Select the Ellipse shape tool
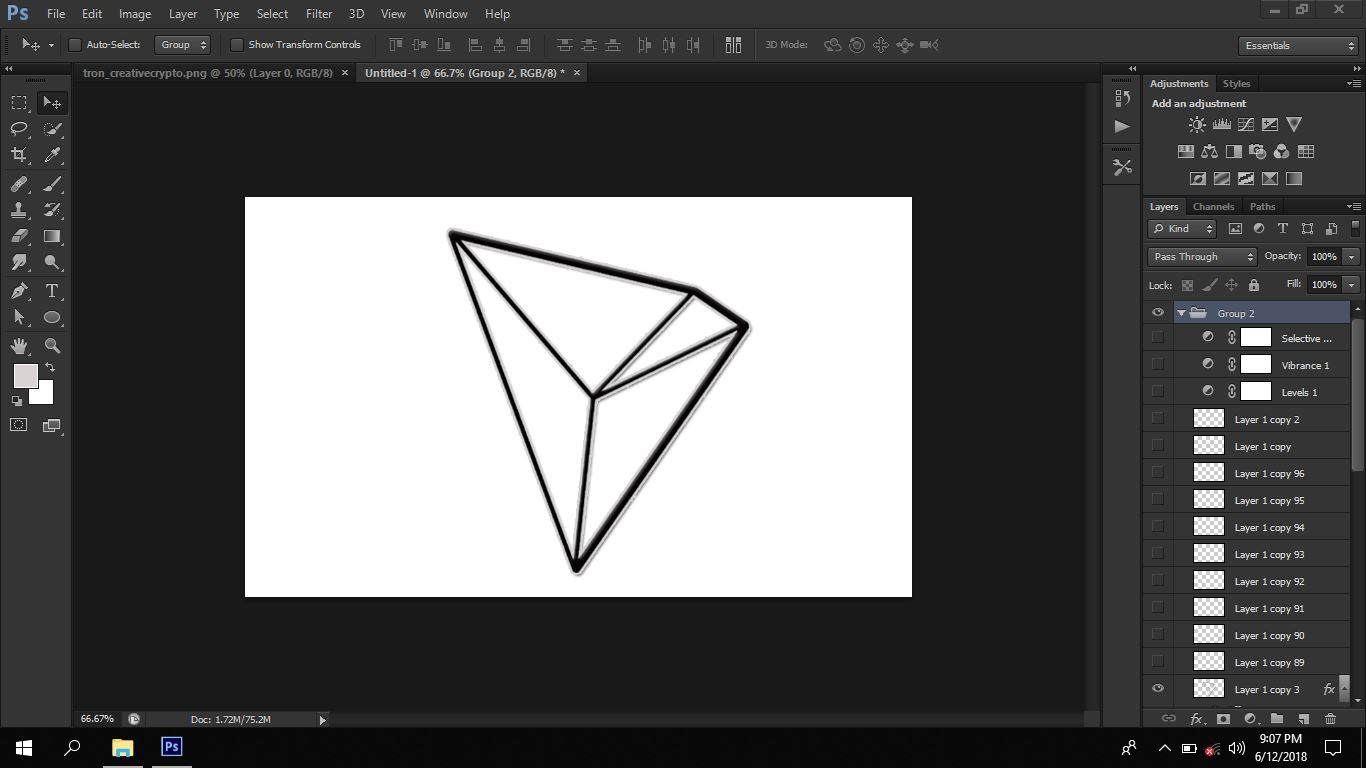 point(52,317)
